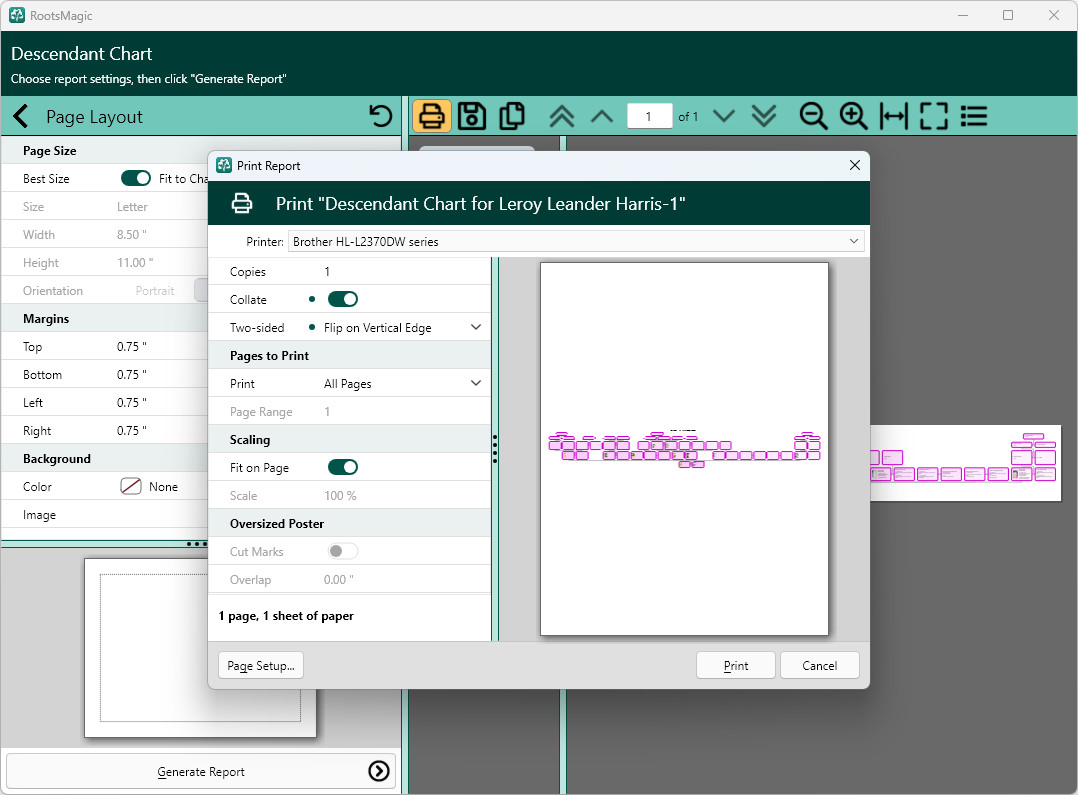Zoom out of the report preview

813,116
